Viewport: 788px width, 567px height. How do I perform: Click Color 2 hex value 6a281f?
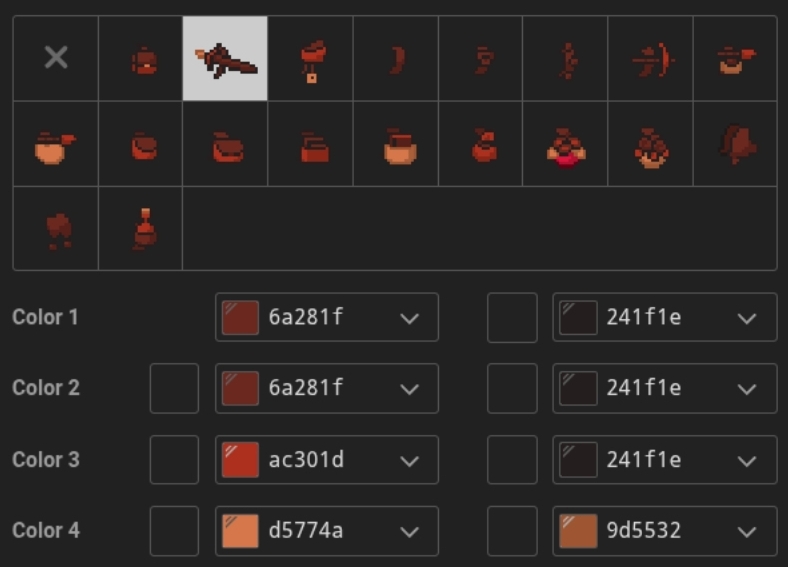coord(306,388)
